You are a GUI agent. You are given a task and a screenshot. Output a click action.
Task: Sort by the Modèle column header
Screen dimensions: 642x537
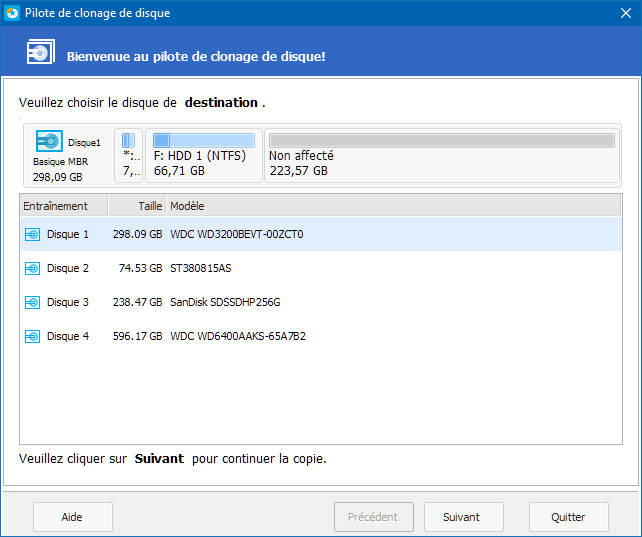(394, 205)
